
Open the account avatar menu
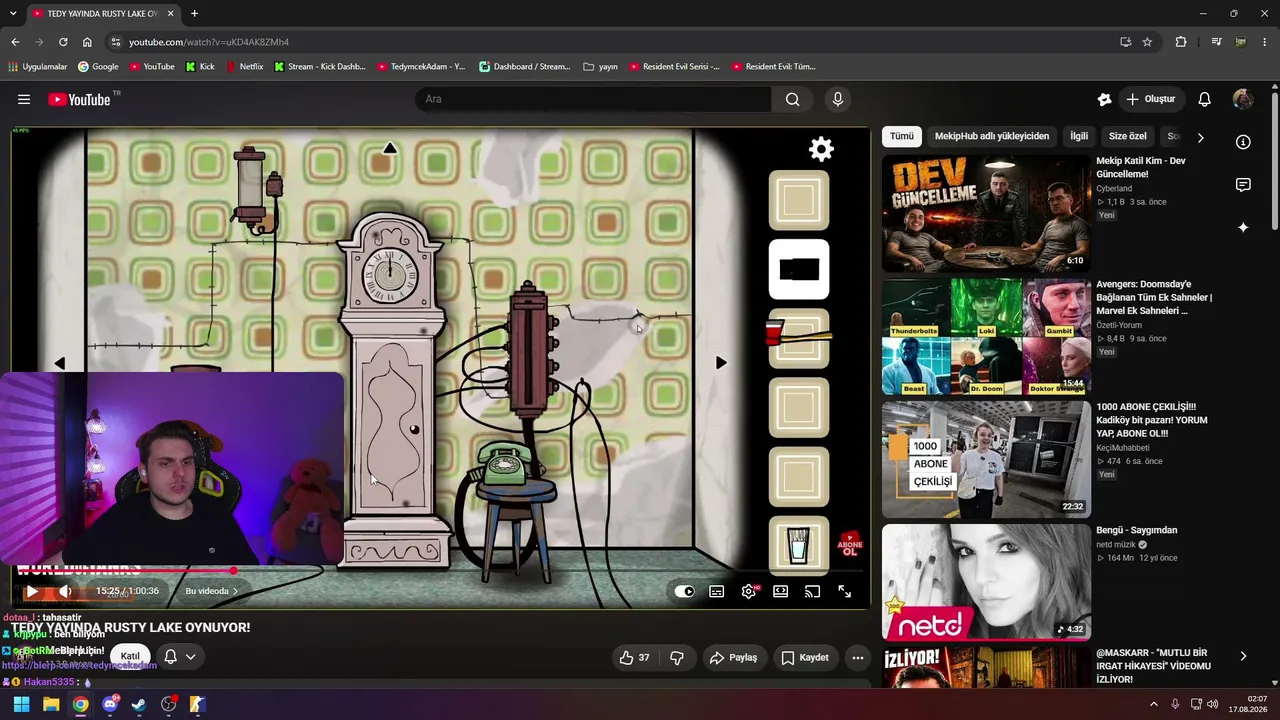(1243, 99)
